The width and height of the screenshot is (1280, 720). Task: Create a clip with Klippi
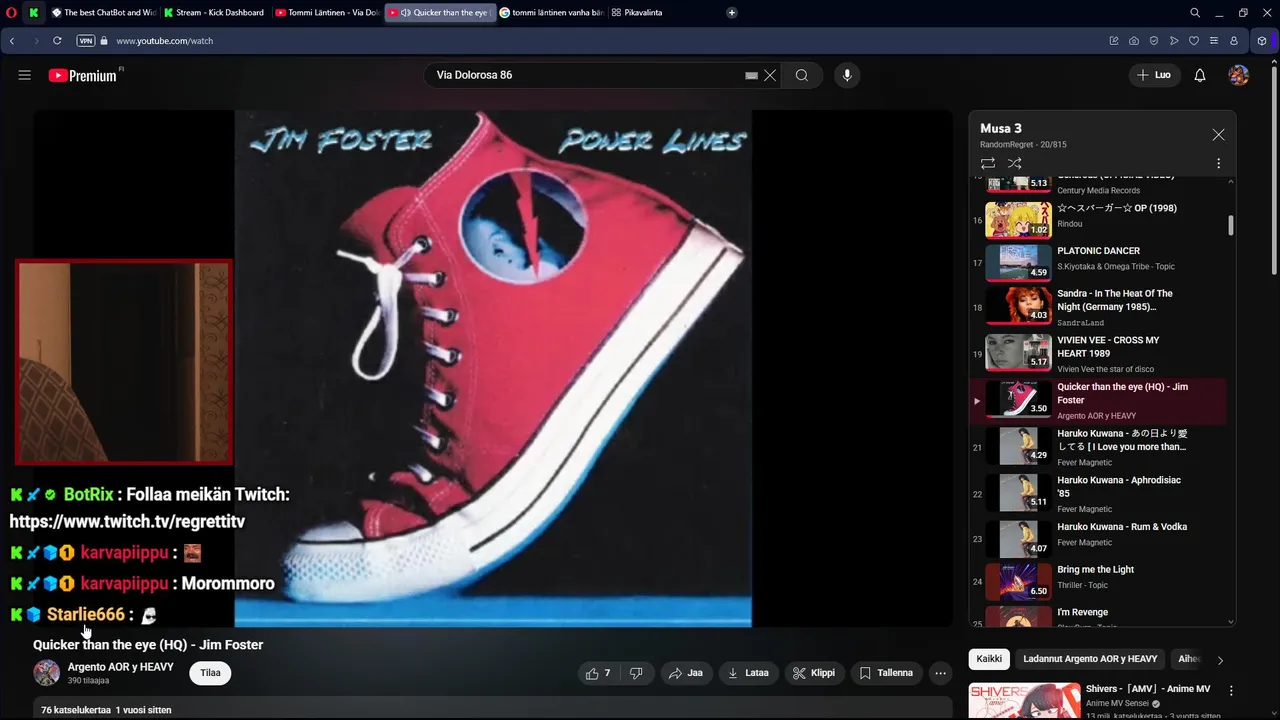[813, 673]
